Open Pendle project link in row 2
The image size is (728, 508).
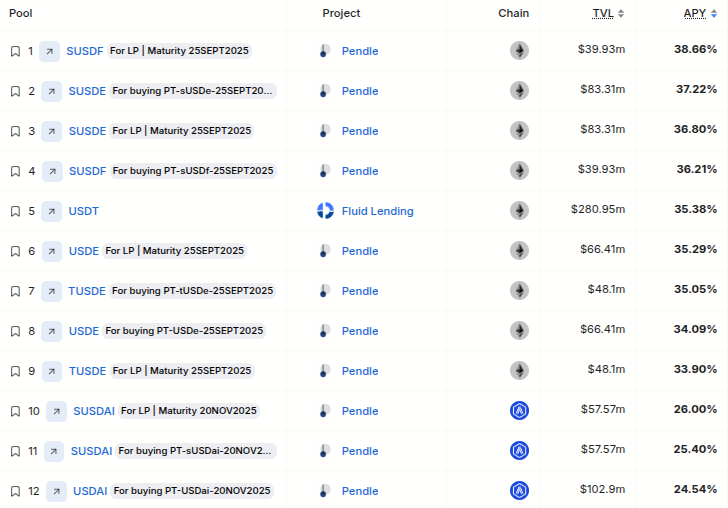coord(360,91)
